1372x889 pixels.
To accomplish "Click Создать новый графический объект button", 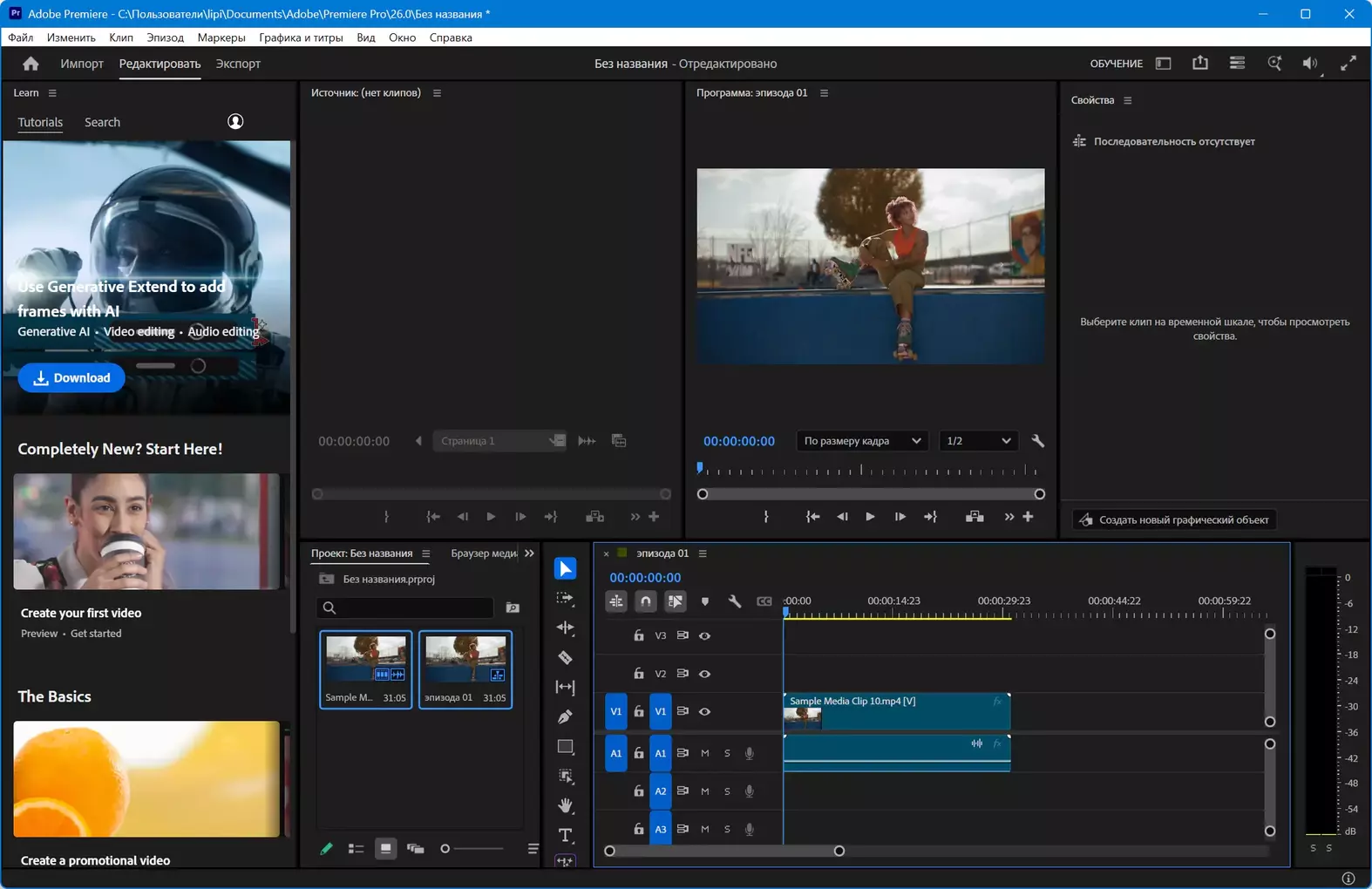I will point(1174,519).
